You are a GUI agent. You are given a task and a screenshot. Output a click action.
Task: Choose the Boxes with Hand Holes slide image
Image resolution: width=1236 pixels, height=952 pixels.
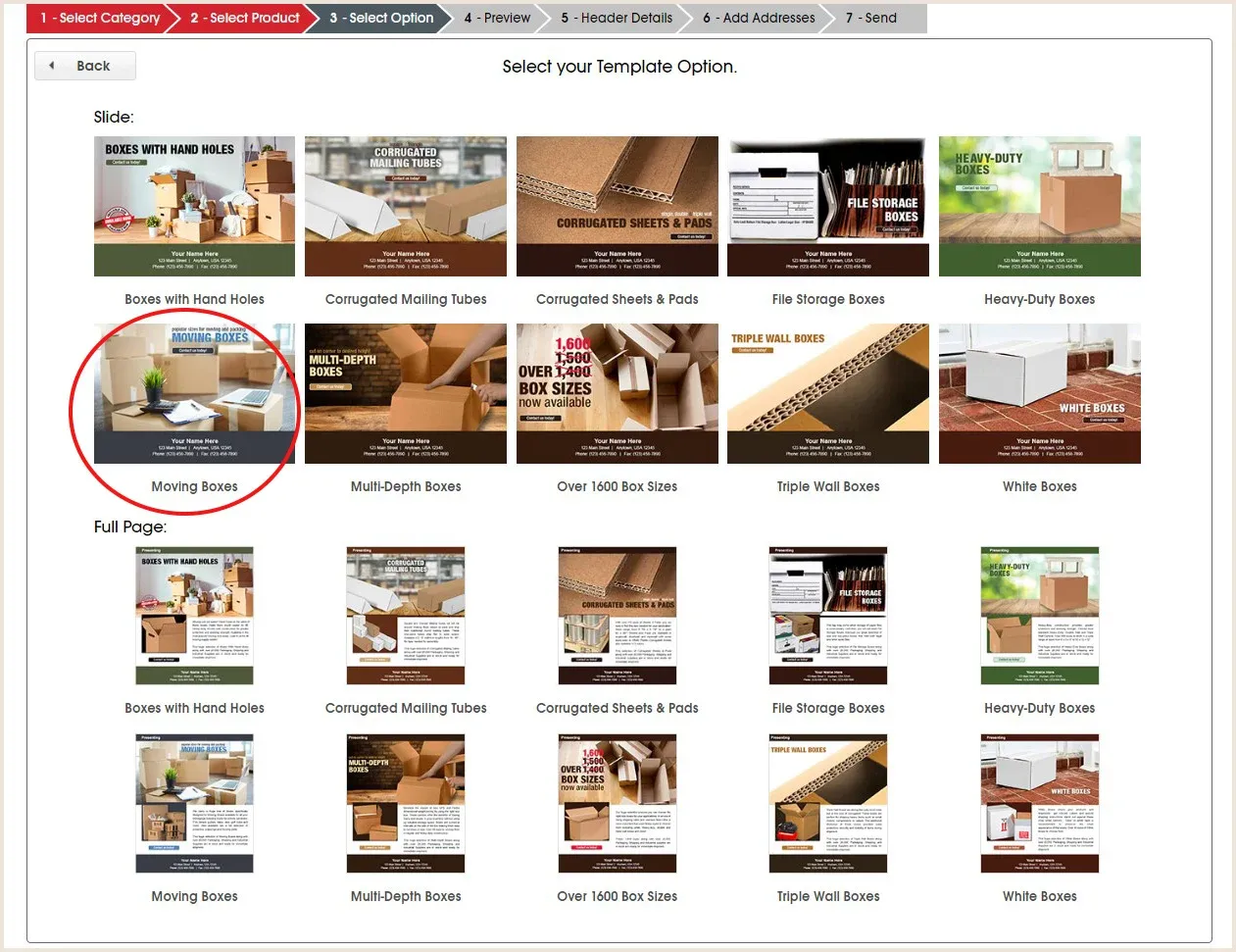[x=194, y=206]
